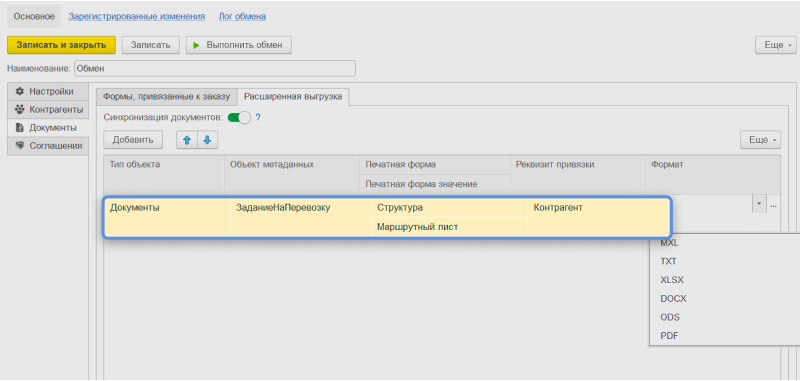The width and height of the screenshot is (800, 381).
Task: Click the document icon on Документы tab
Action: 20,127
